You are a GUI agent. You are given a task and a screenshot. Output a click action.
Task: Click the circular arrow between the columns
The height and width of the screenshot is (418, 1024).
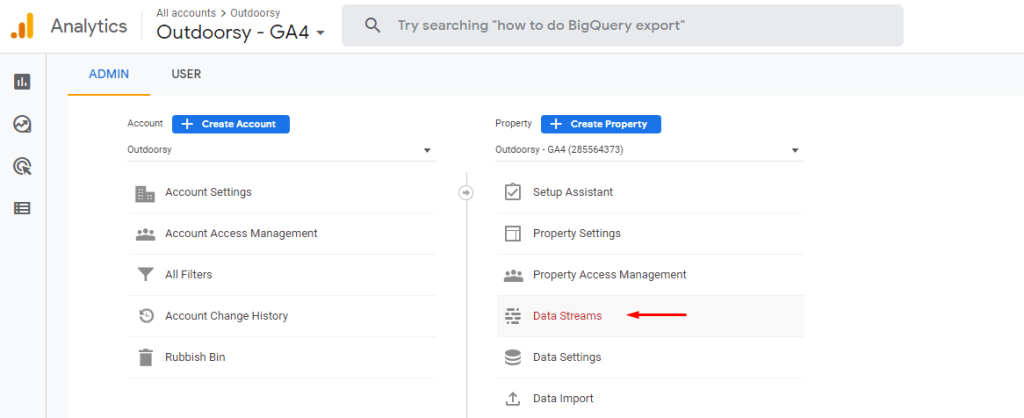(466, 193)
